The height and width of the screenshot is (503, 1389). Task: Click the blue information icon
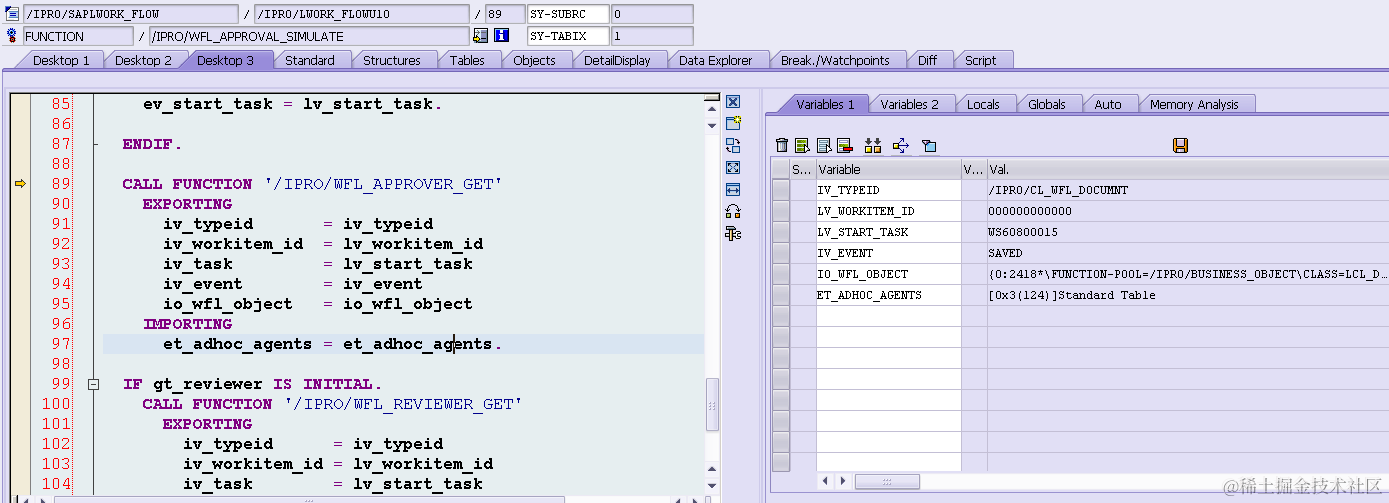pyautogui.click(x=502, y=36)
